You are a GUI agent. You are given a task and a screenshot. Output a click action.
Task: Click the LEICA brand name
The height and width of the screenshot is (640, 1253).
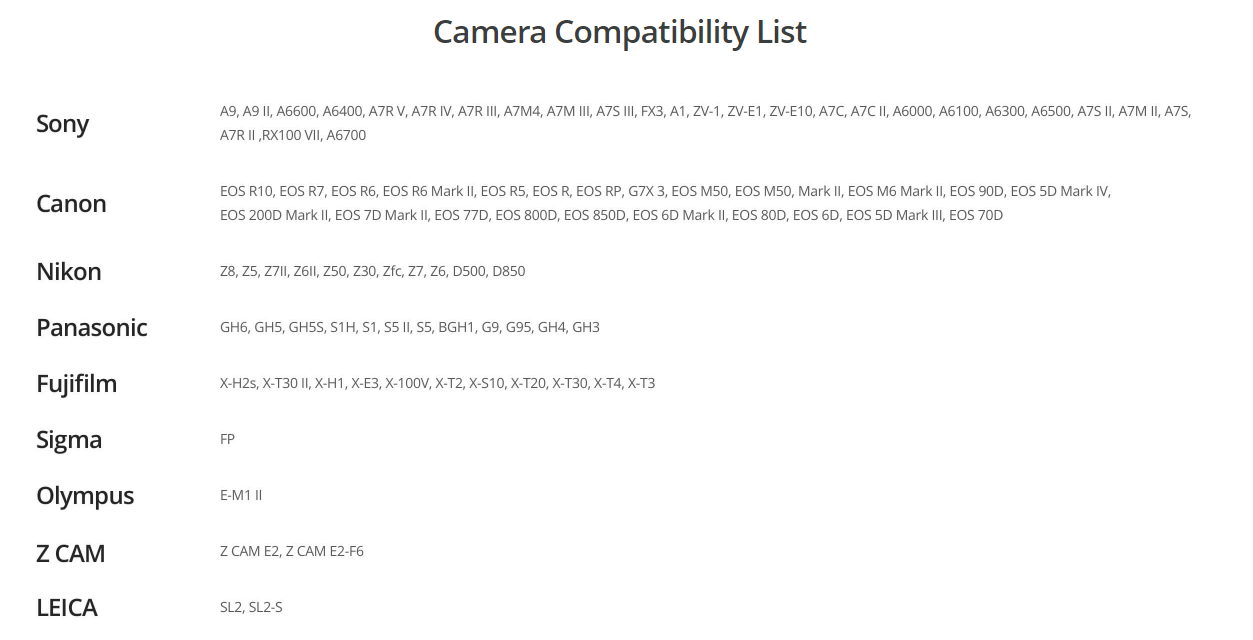click(67, 608)
